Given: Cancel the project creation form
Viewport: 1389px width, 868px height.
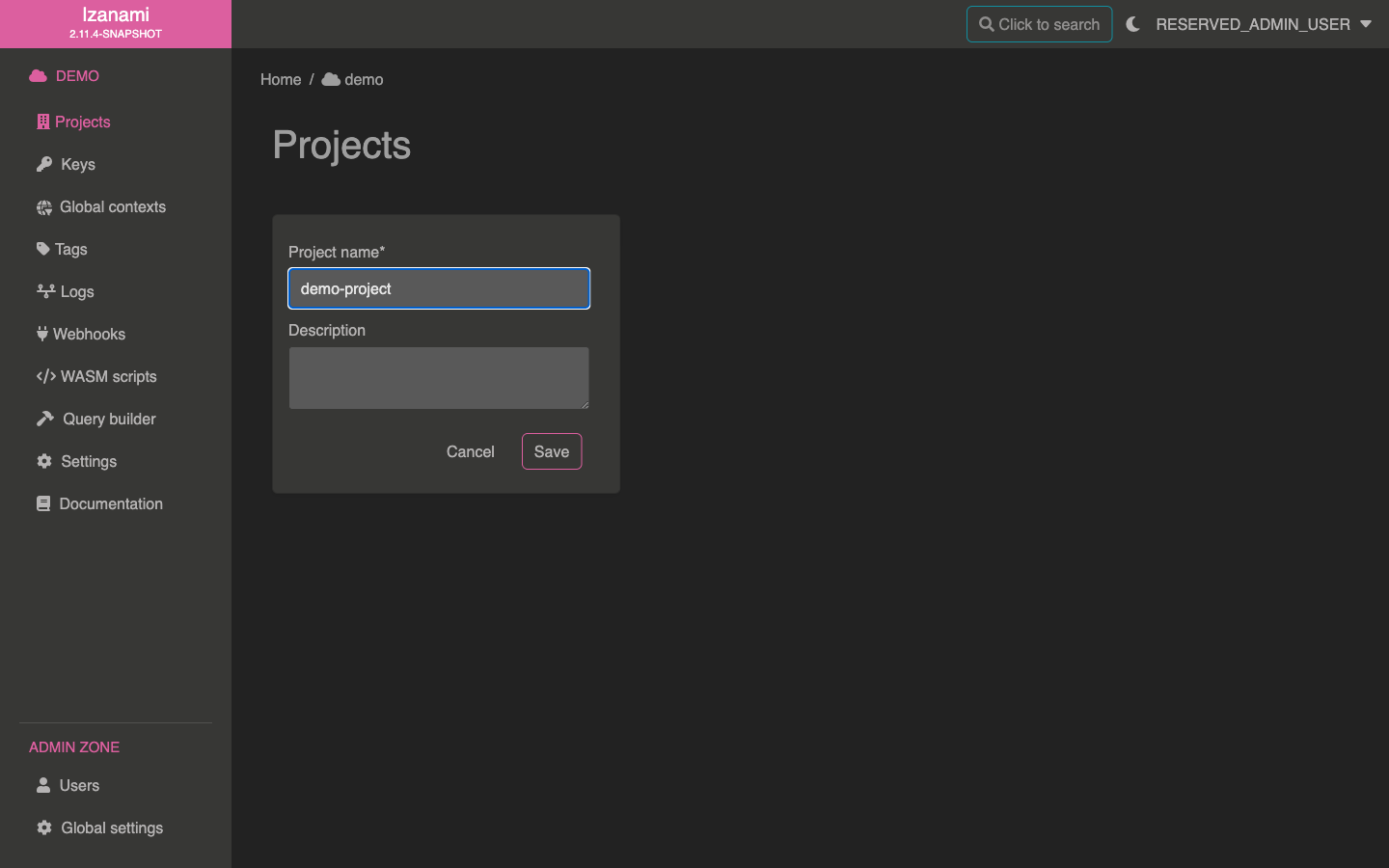Looking at the screenshot, I should tap(470, 451).
